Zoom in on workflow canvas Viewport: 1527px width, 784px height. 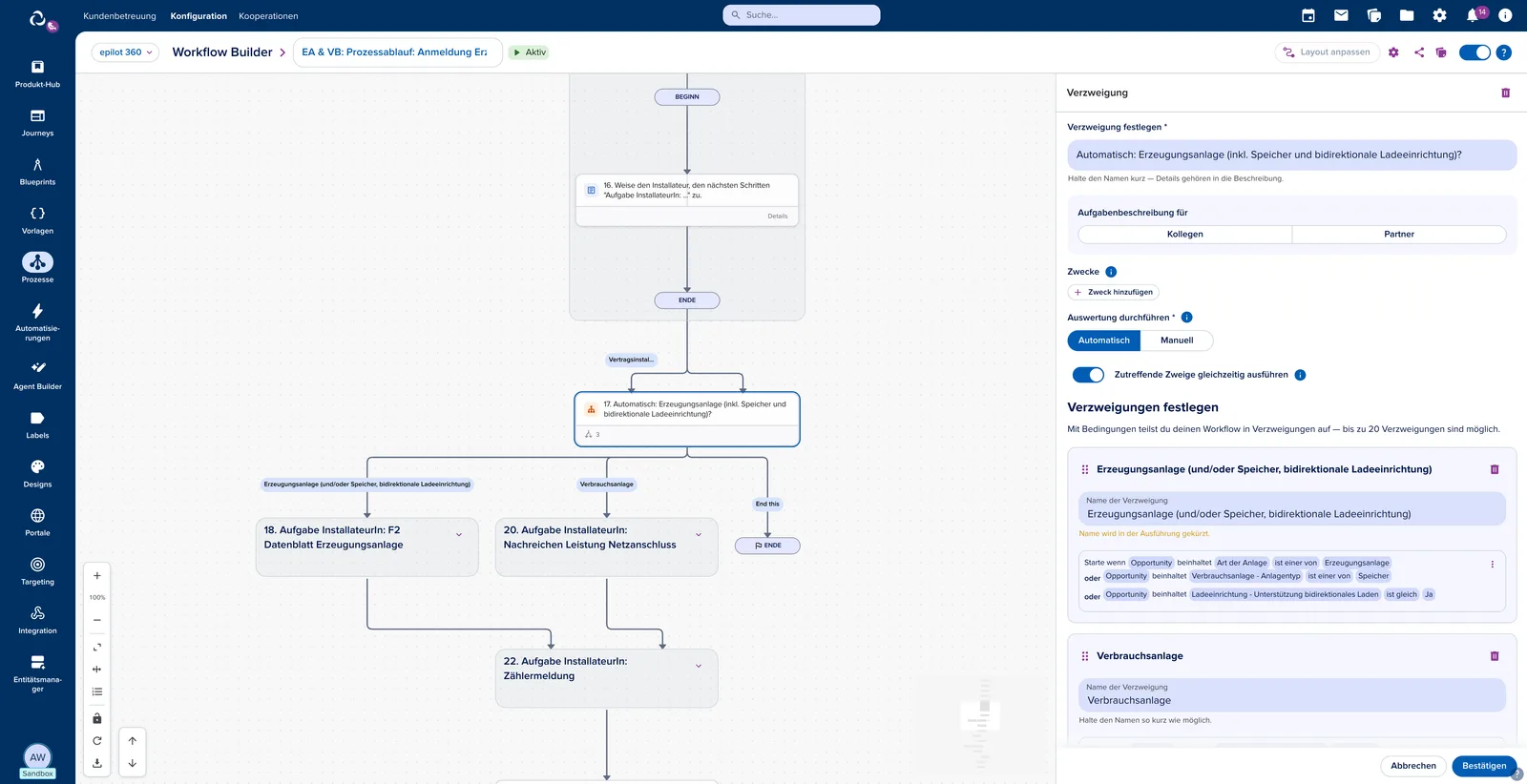96,576
